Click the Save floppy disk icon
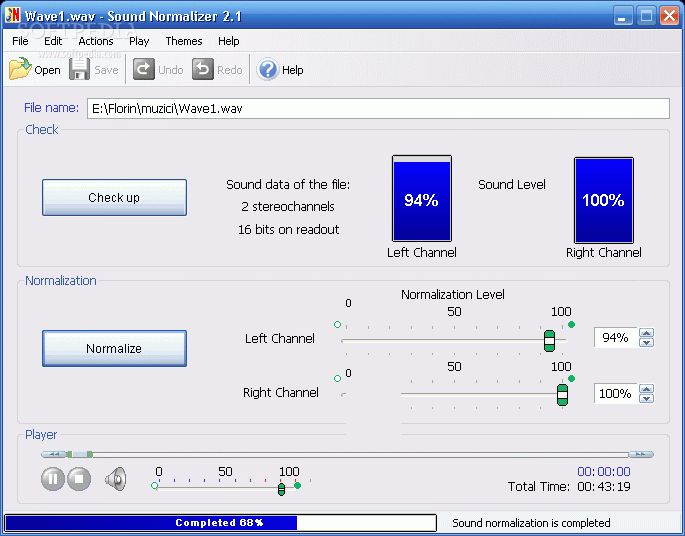Image resolution: width=685 pixels, height=536 pixels. [79, 69]
